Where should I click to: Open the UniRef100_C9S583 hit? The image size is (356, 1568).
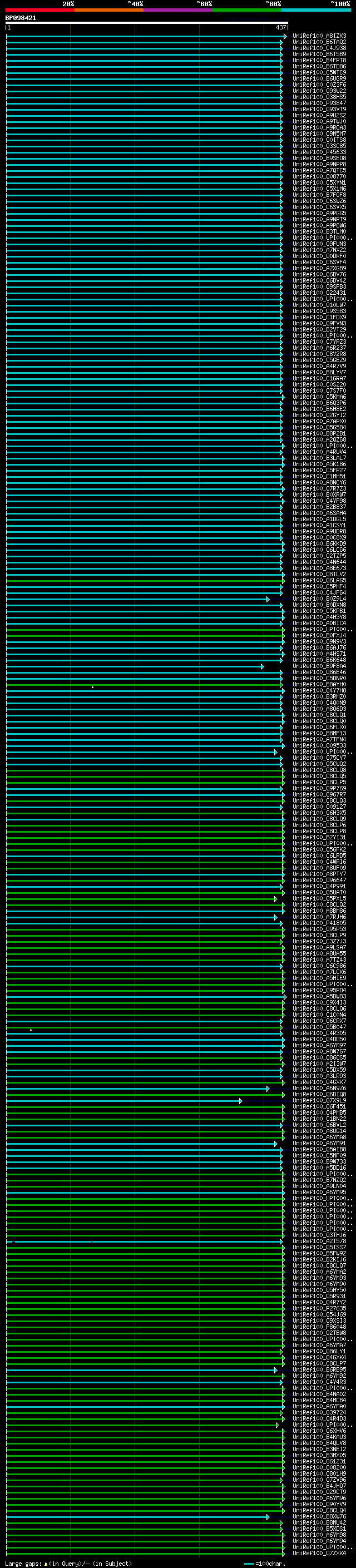[319, 311]
